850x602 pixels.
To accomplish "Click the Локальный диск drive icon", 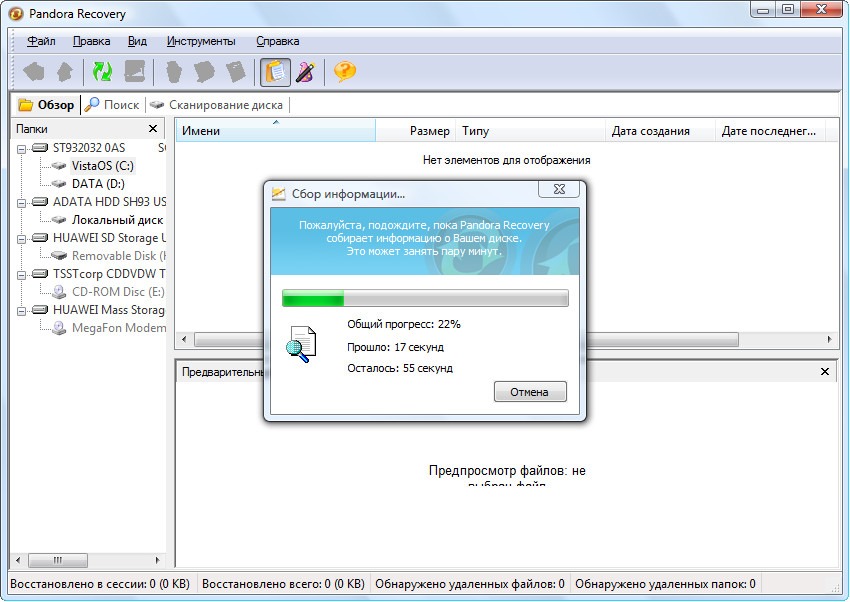I will [59, 220].
